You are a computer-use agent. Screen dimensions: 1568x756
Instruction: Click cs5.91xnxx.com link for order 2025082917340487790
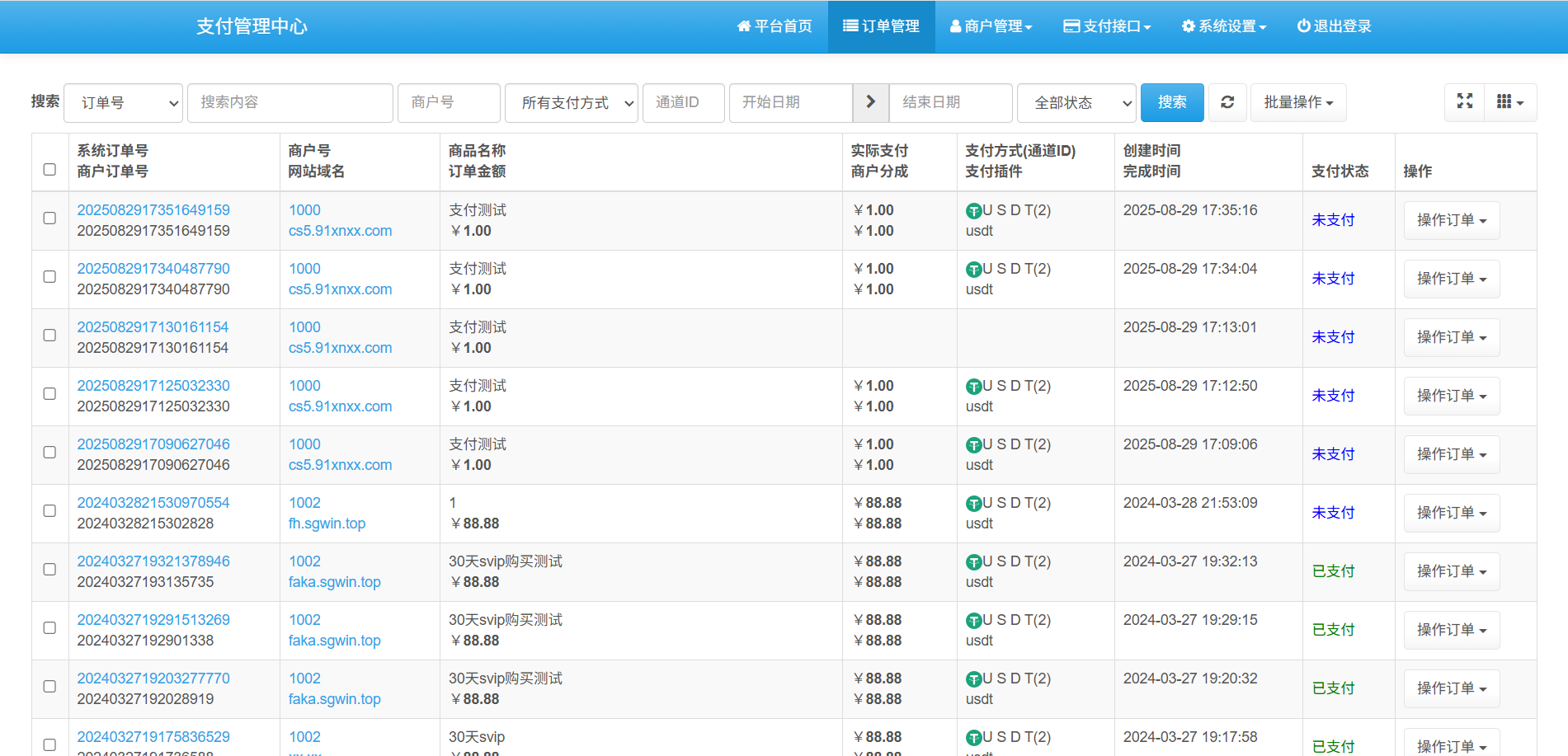tap(340, 289)
